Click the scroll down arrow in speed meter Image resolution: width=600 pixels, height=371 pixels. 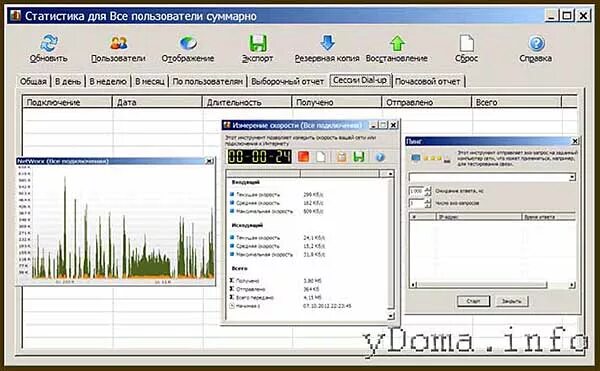(391, 316)
